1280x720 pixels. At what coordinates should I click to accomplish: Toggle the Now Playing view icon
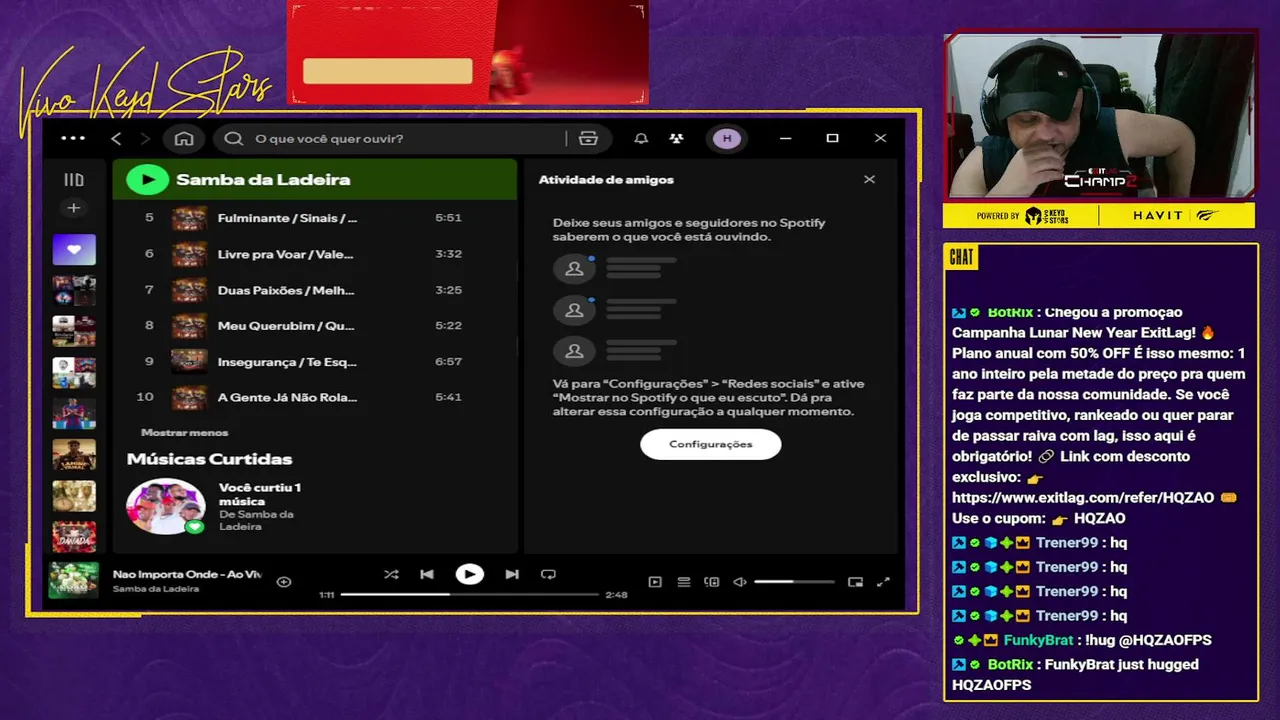point(655,581)
